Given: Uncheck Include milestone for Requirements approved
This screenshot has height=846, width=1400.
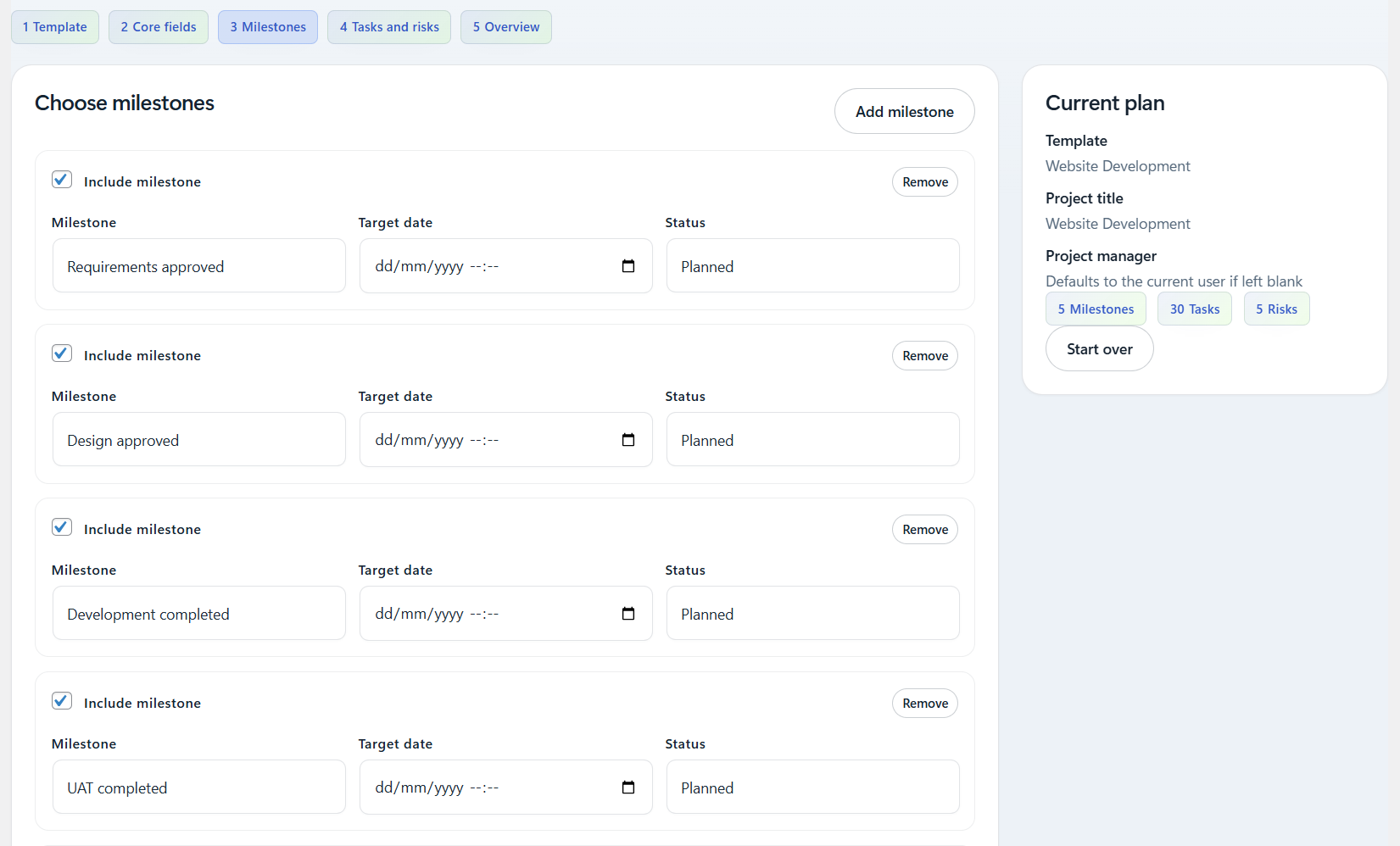Looking at the screenshot, I should pos(62,180).
